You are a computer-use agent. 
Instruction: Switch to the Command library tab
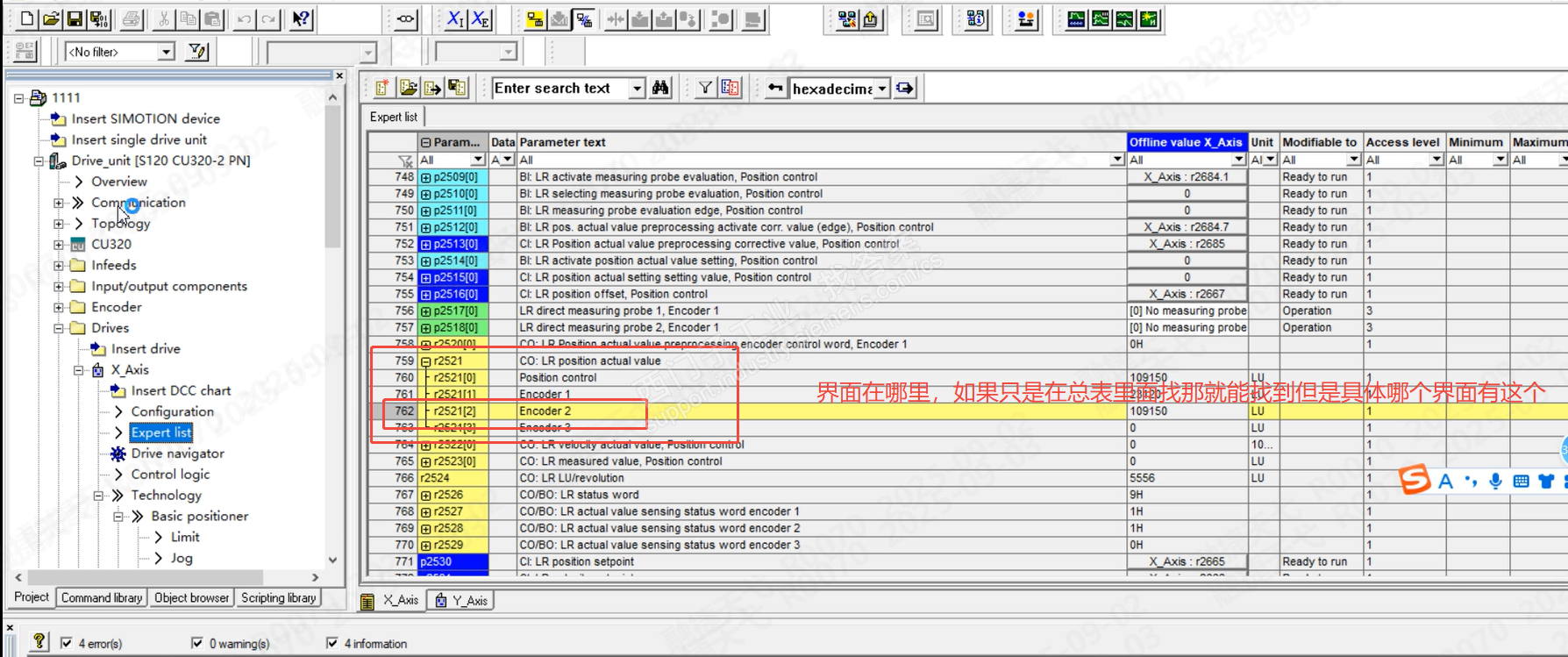(x=102, y=597)
